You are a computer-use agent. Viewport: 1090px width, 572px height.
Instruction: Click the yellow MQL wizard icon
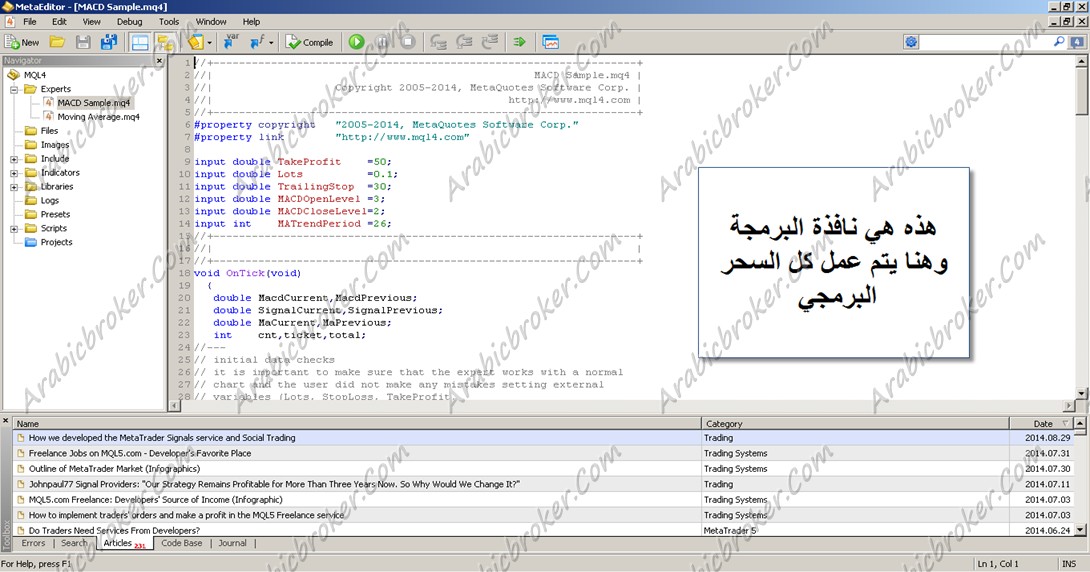click(195, 42)
